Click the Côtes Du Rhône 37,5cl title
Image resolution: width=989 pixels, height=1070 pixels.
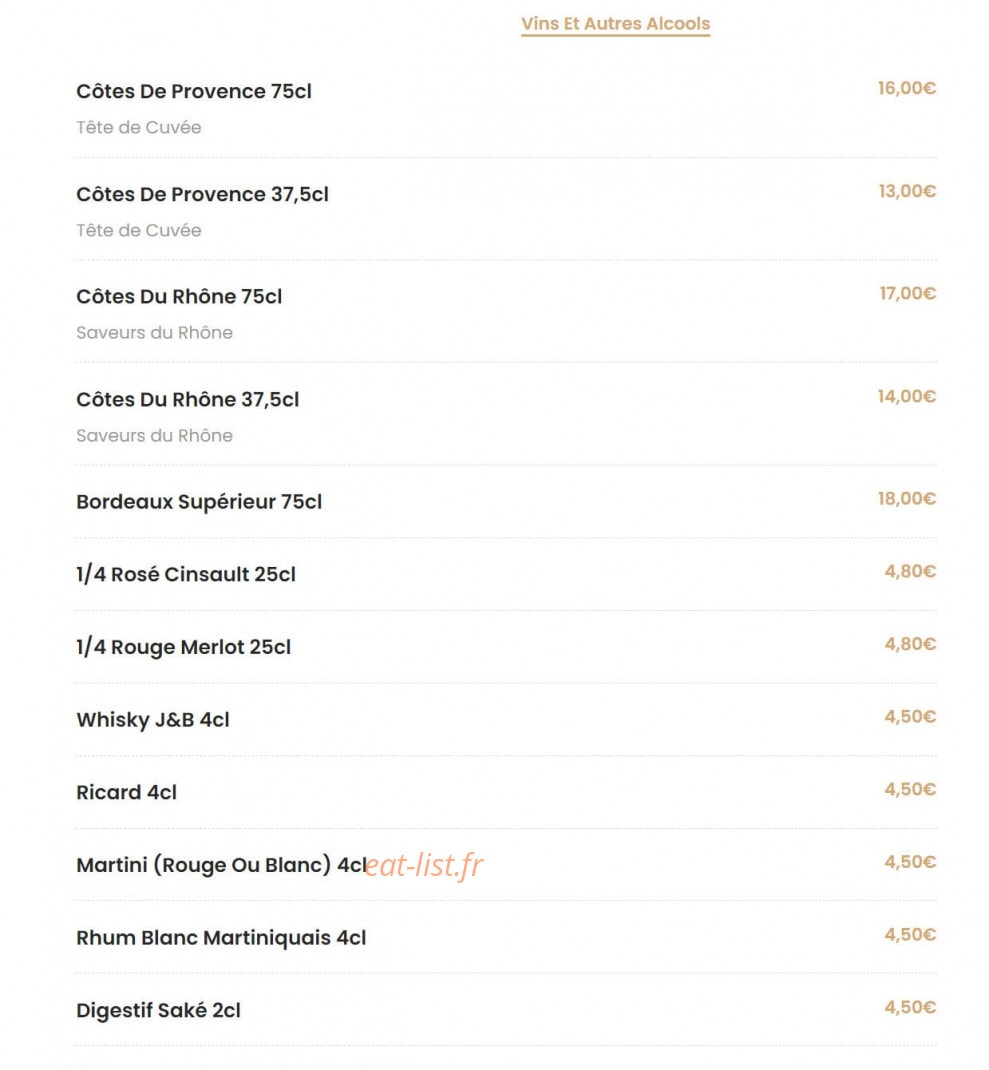pyautogui.click(x=188, y=400)
